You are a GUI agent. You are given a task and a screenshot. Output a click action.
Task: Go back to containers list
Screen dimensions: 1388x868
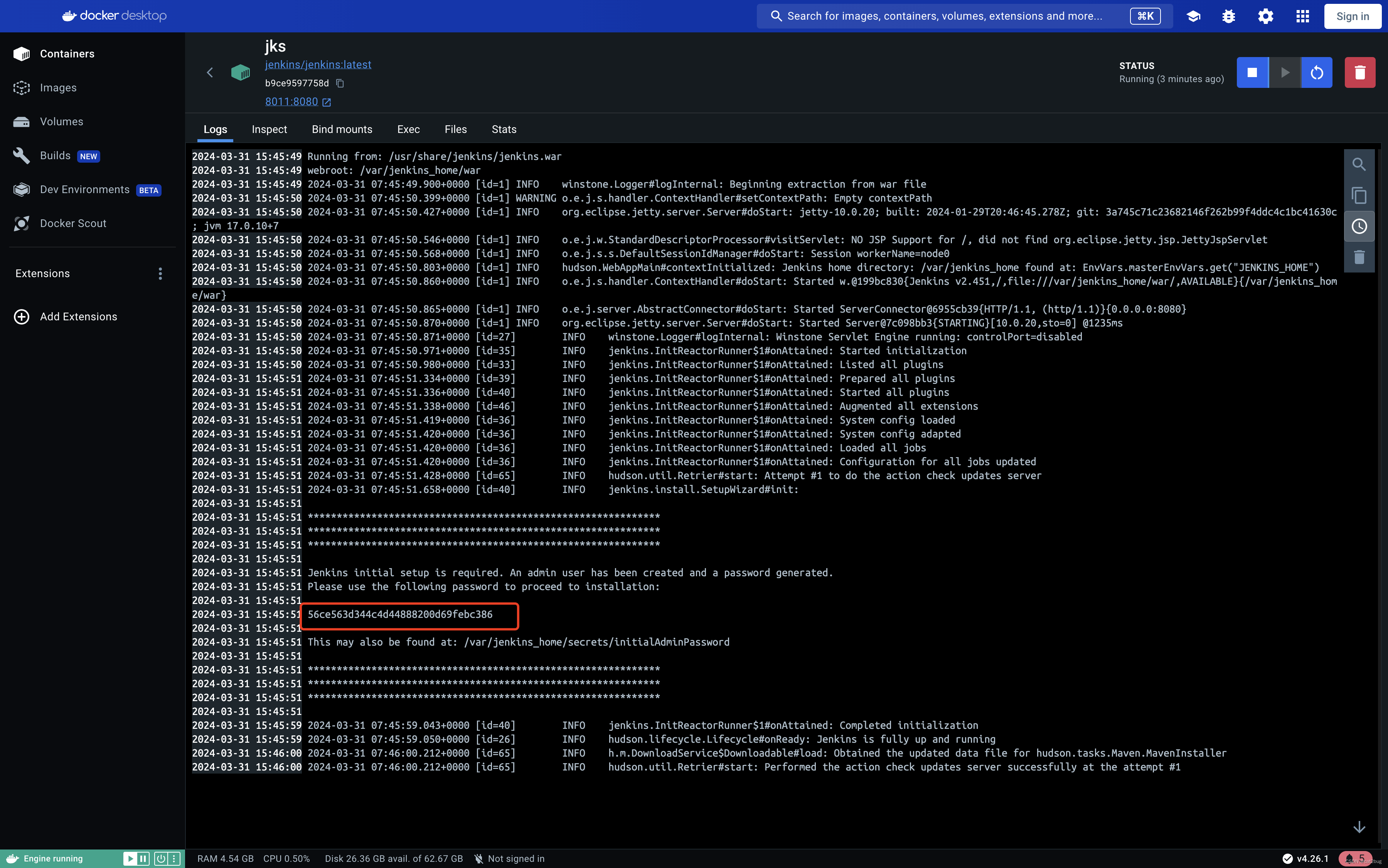(x=210, y=72)
